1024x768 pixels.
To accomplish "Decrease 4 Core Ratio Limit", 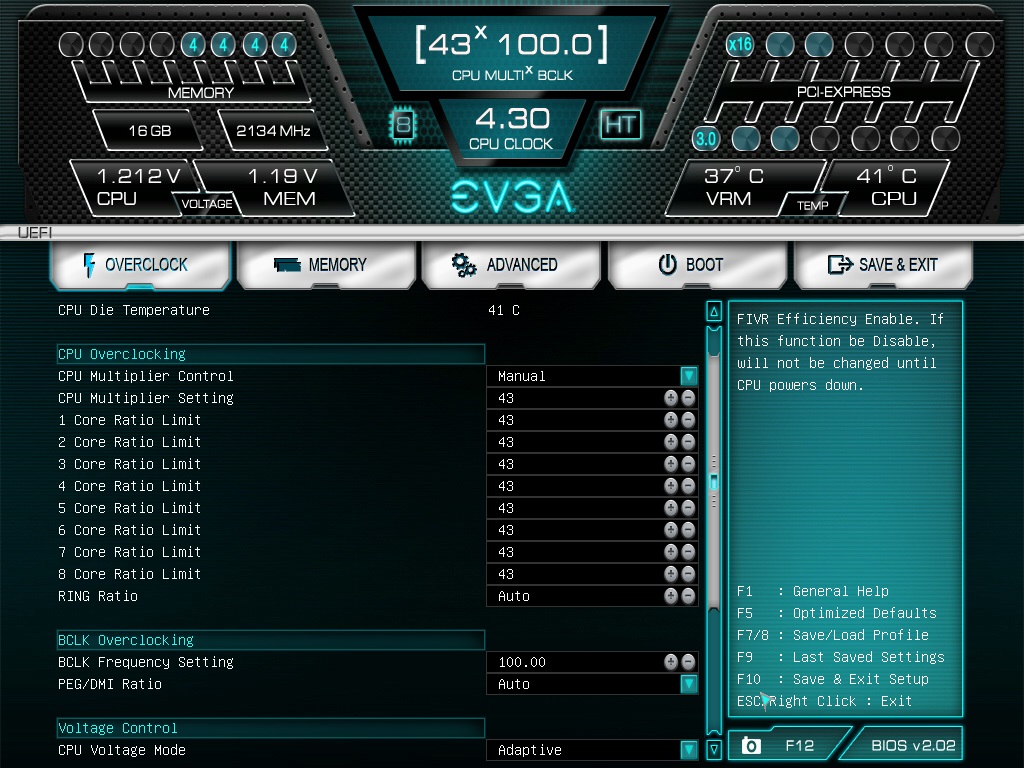I will pyautogui.click(x=688, y=486).
